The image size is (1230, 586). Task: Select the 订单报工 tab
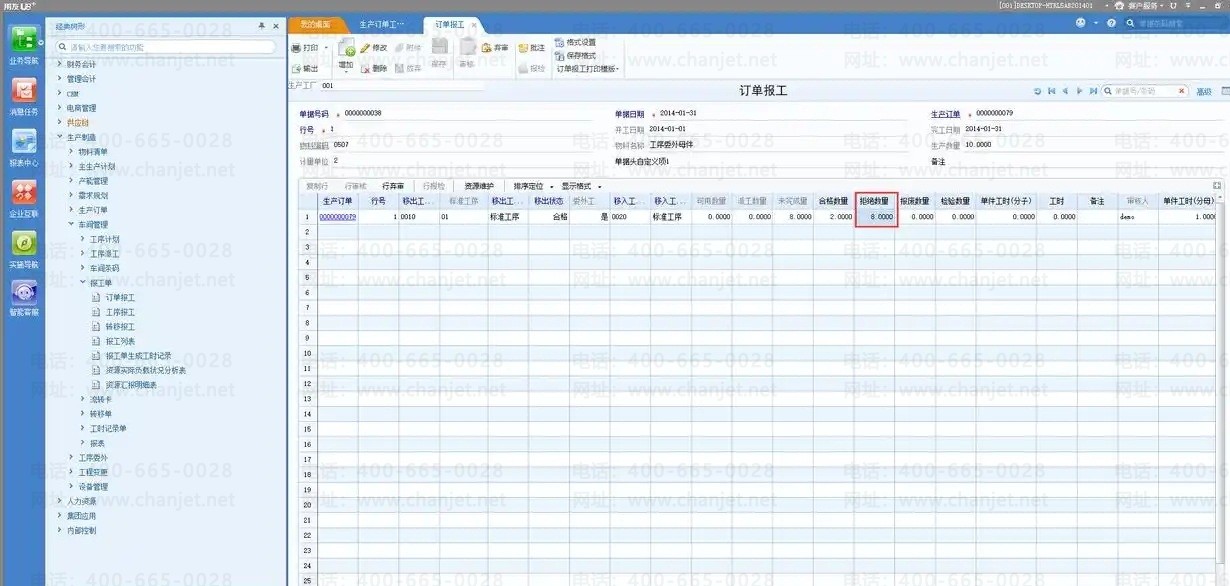click(x=449, y=24)
